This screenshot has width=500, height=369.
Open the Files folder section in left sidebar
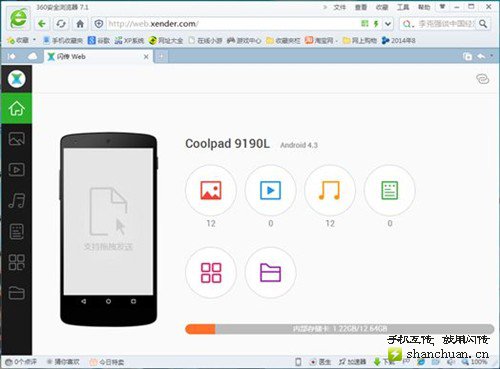16,293
